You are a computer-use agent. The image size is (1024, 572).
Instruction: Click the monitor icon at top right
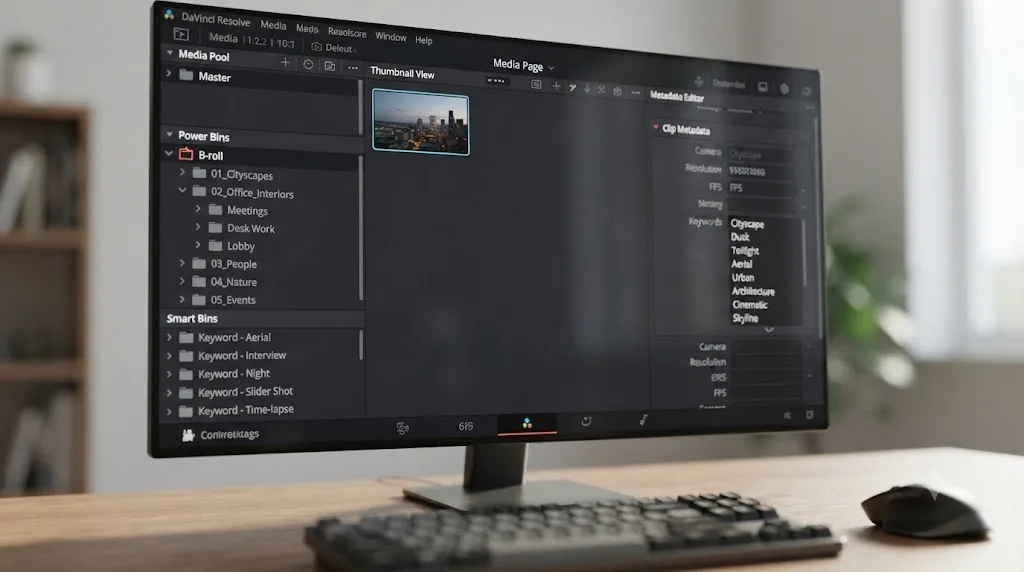click(763, 86)
